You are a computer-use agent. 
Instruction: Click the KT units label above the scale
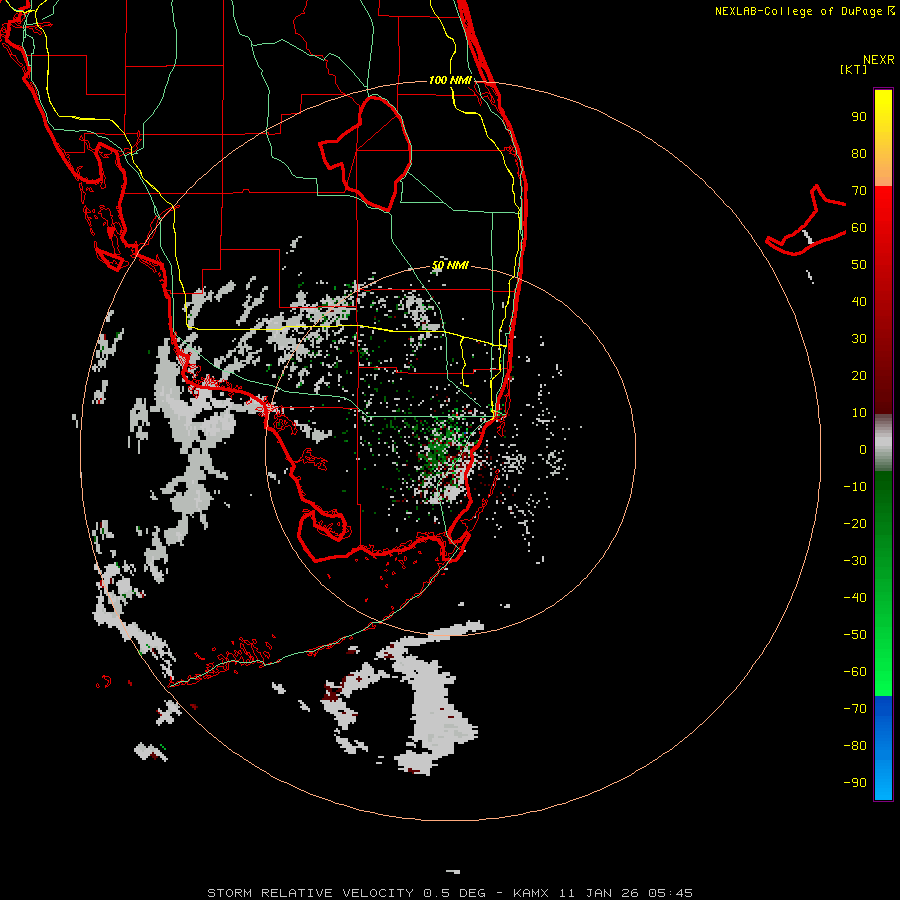click(853, 69)
